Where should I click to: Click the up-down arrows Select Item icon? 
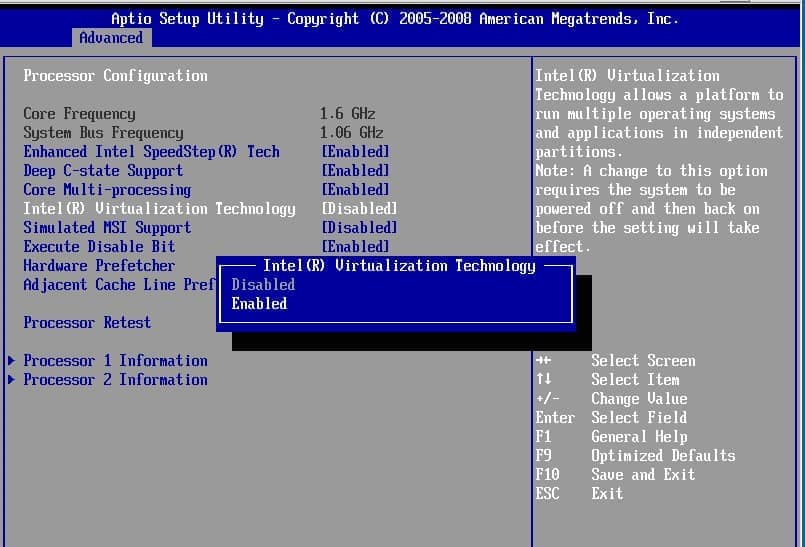(543, 380)
